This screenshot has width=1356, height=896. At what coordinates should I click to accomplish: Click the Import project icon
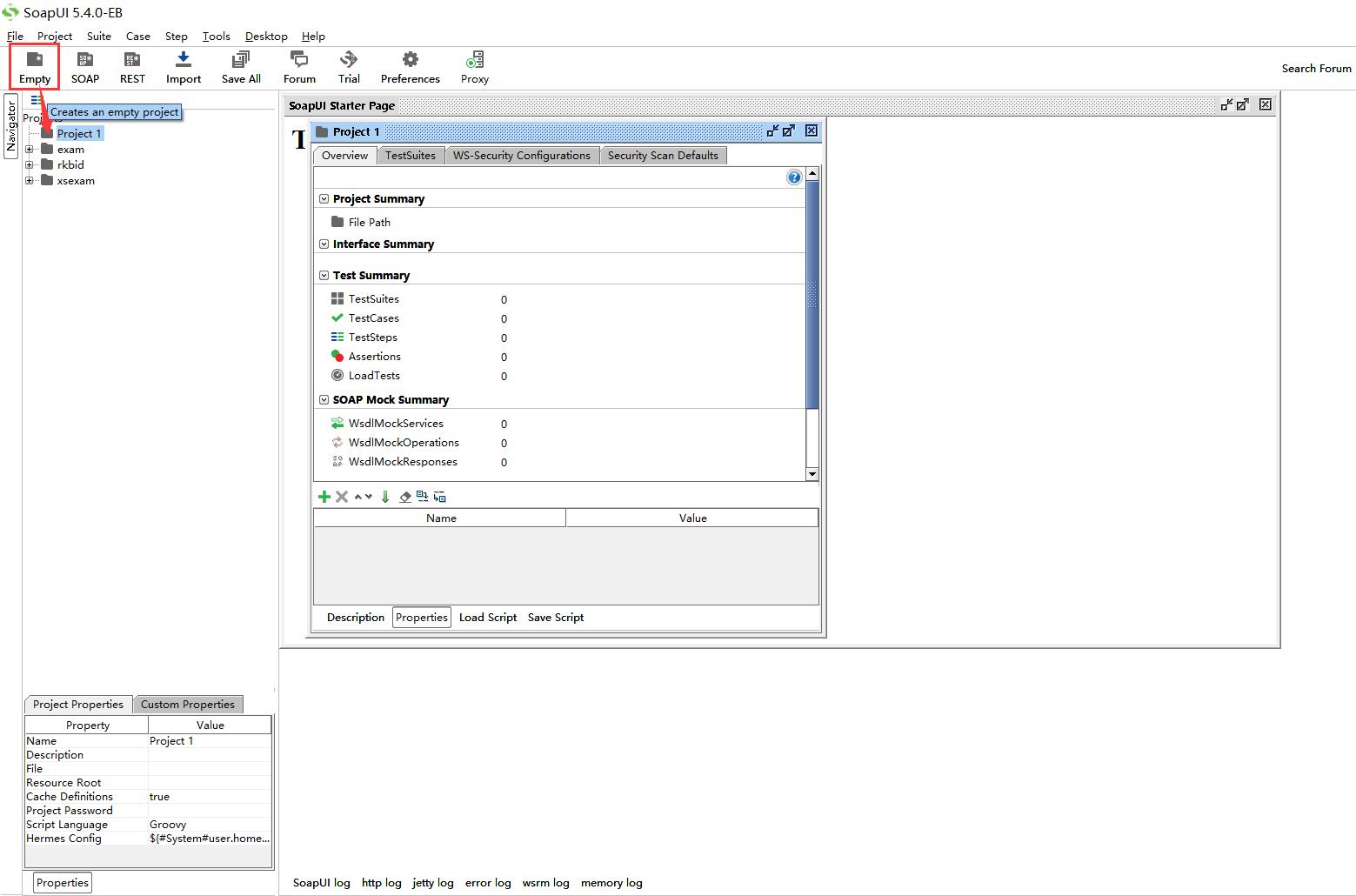[183, 65]
